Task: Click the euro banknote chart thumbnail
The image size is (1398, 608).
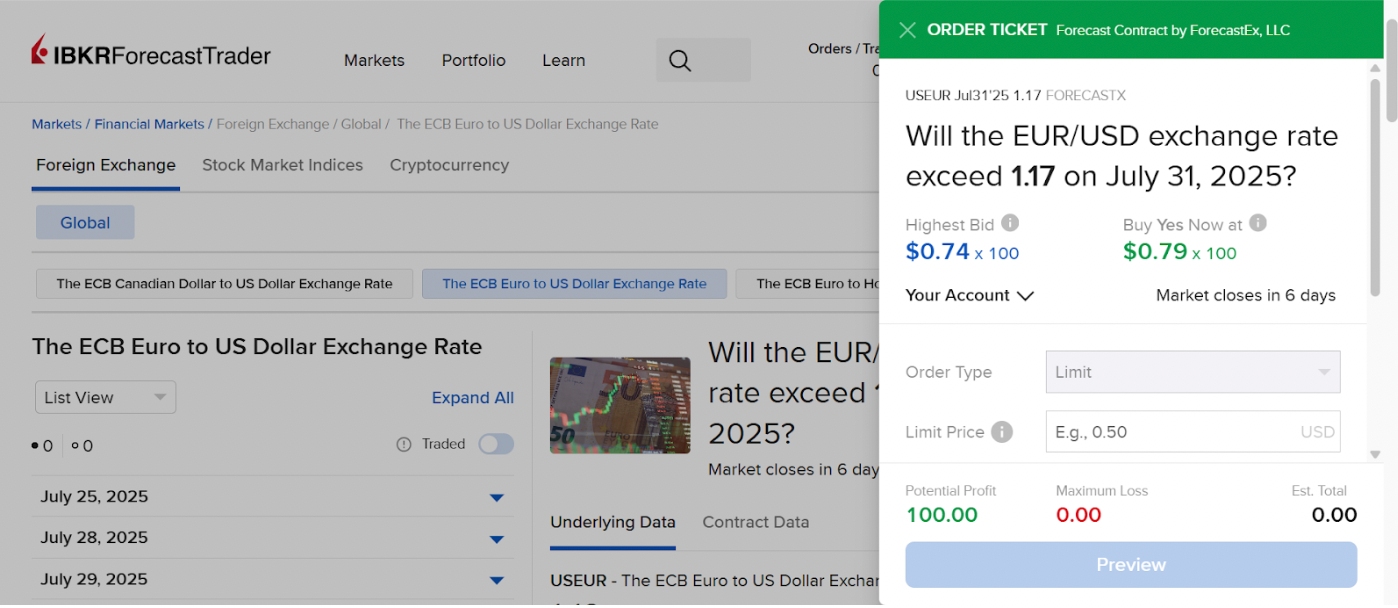Action: pos(620,405)
